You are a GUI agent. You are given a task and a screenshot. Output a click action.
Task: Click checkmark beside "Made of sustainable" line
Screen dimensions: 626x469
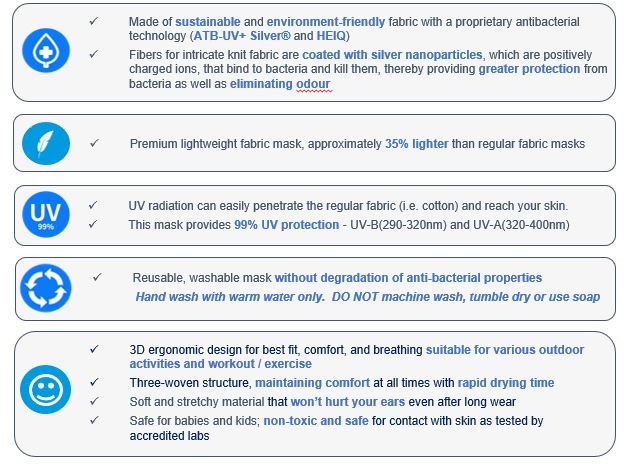pyautogui.click(x=93, y=20)
